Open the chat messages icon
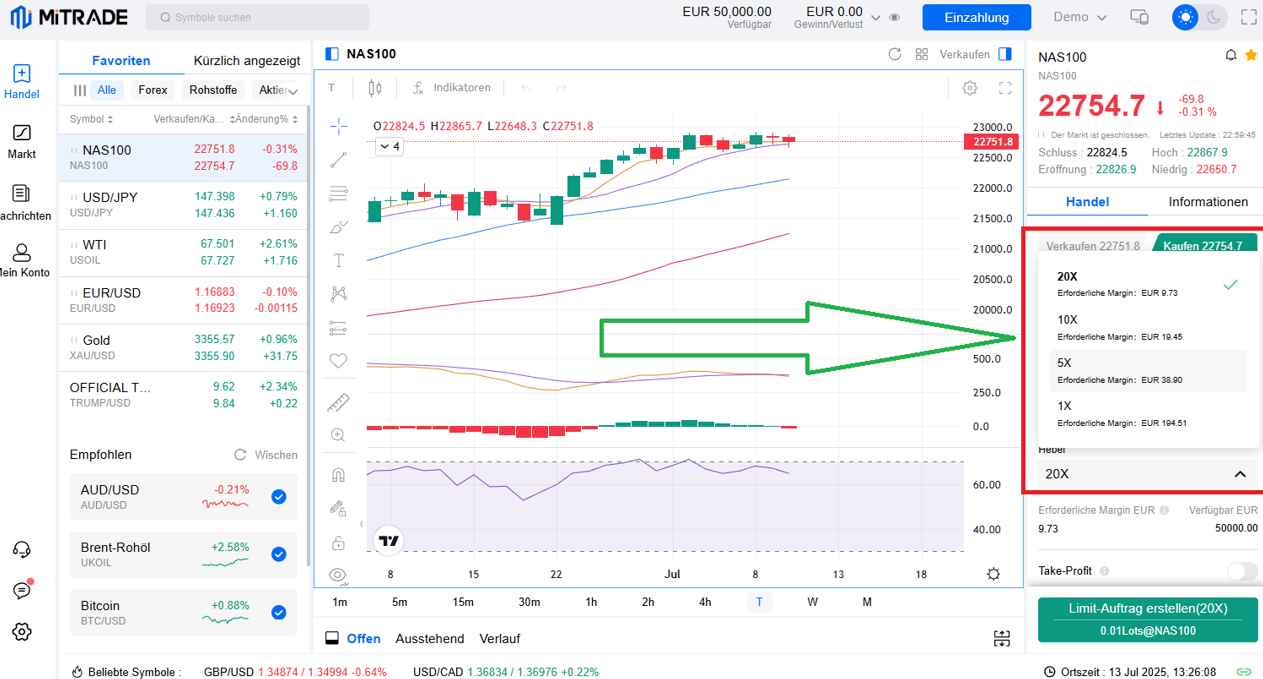 tap(22, 590)
